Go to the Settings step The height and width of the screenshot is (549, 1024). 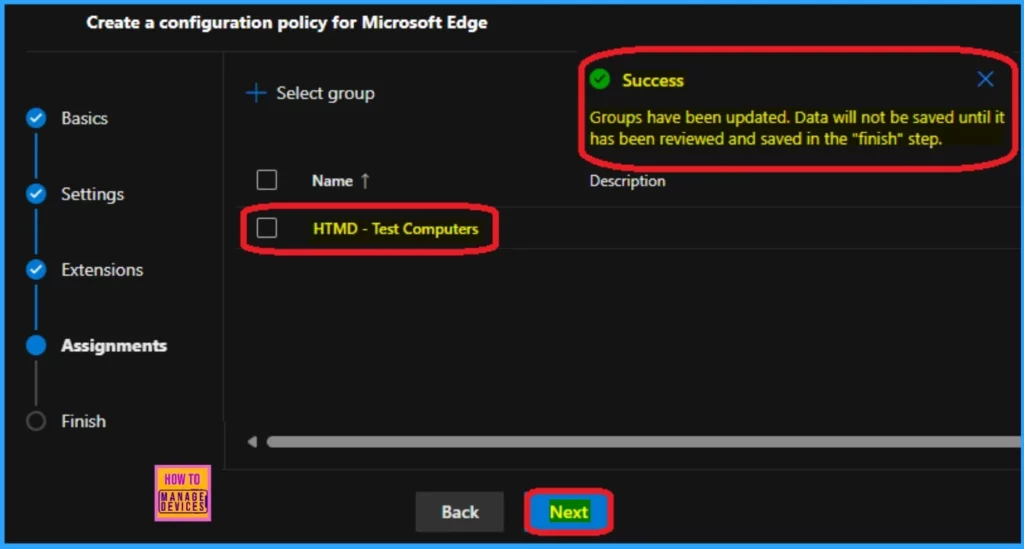(92, 194)
